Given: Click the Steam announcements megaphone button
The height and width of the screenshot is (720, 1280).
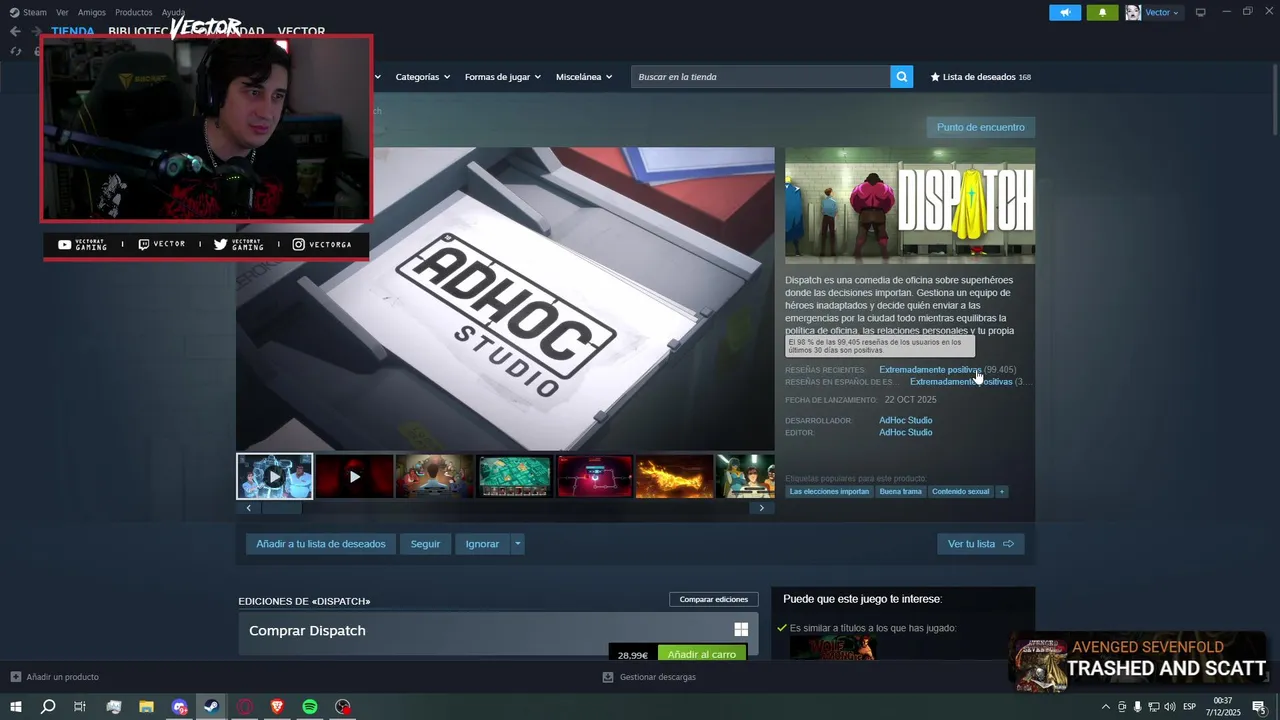Looking at the screenshot, I should (x=1065, y=12).
